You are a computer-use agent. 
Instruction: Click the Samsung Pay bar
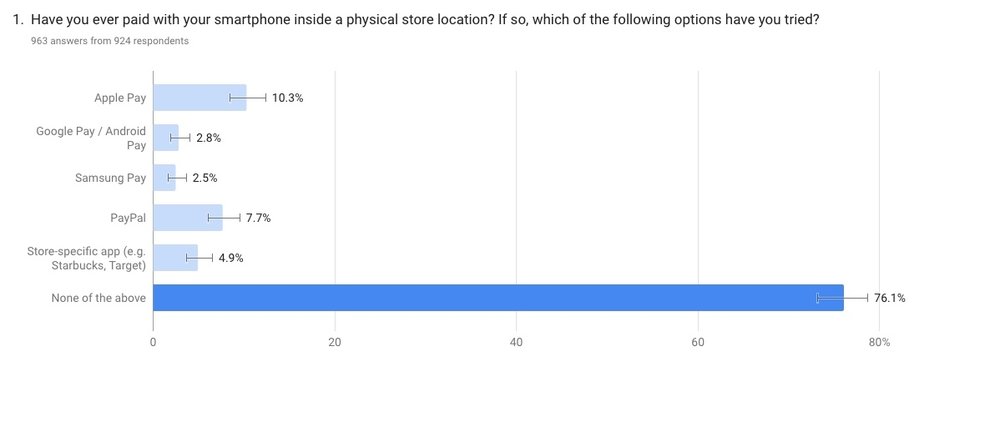(x=165, y=178)
